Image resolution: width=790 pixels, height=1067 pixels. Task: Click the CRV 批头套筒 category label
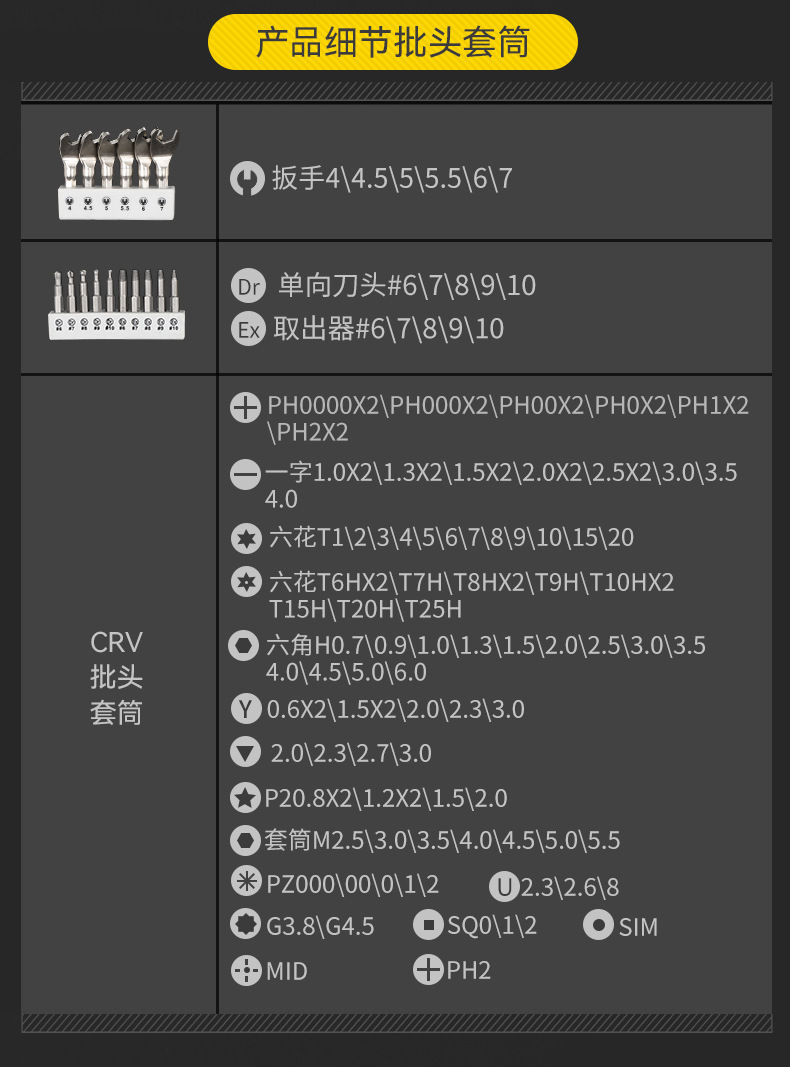coord(117,678)
